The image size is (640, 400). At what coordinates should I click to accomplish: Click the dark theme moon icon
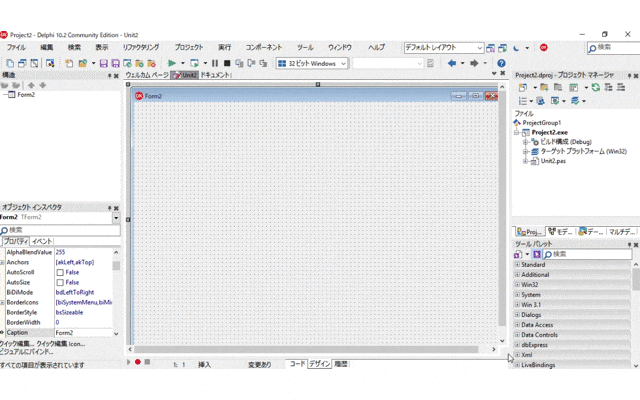[516, 48]
